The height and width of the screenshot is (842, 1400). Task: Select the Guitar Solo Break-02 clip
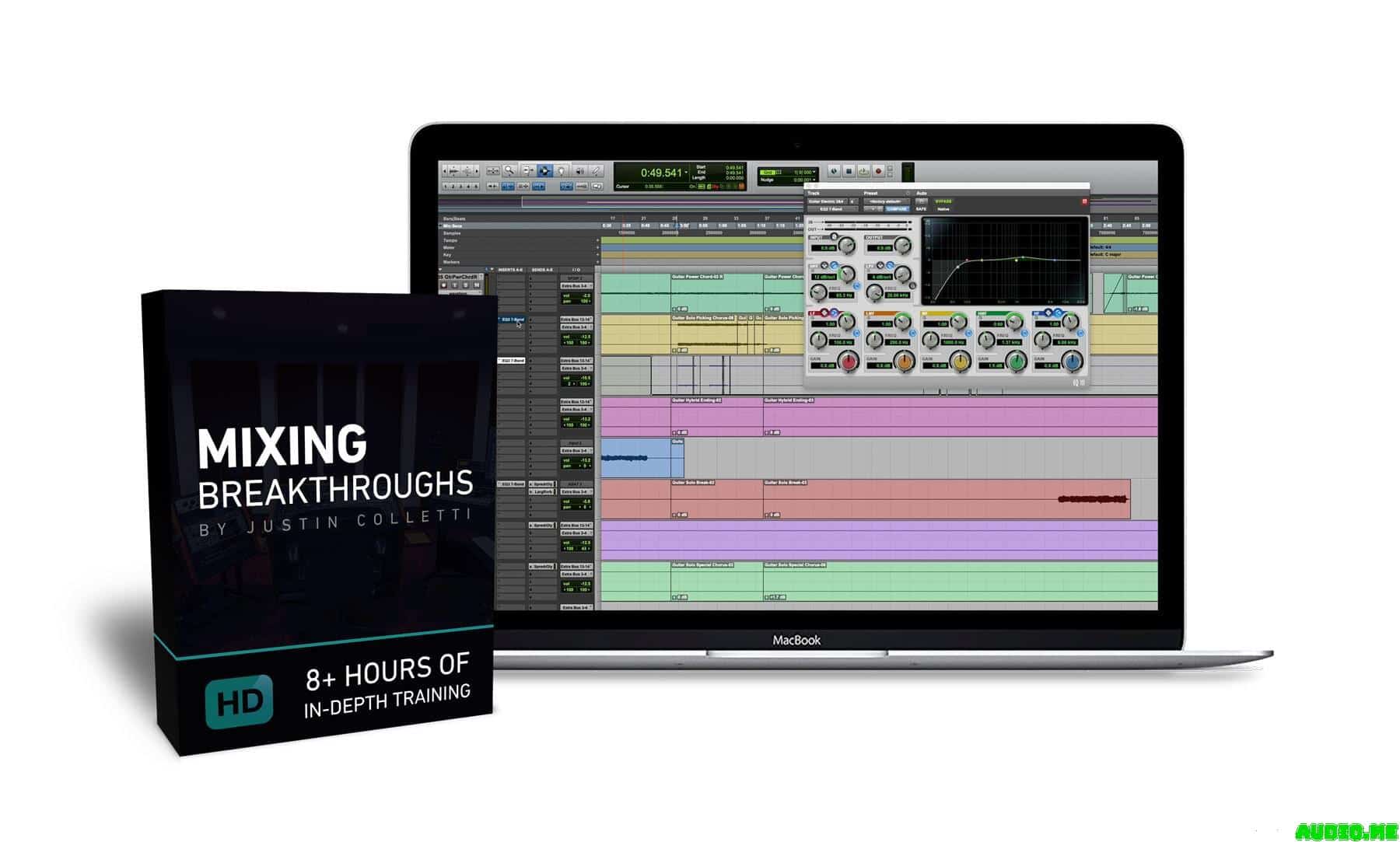tap(717, 499)
